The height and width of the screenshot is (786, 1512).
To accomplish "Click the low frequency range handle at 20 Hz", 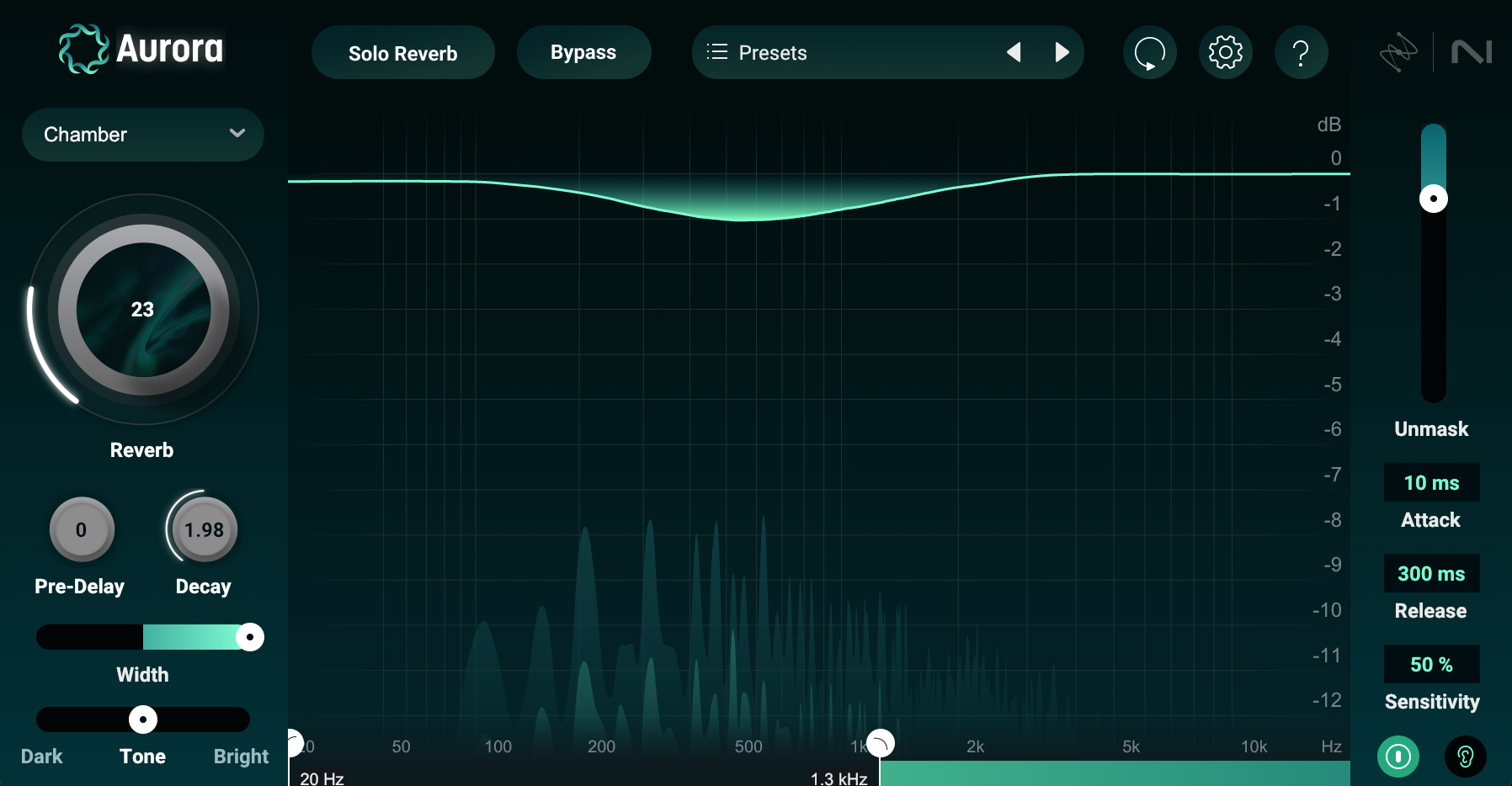I will pos(293,744).
